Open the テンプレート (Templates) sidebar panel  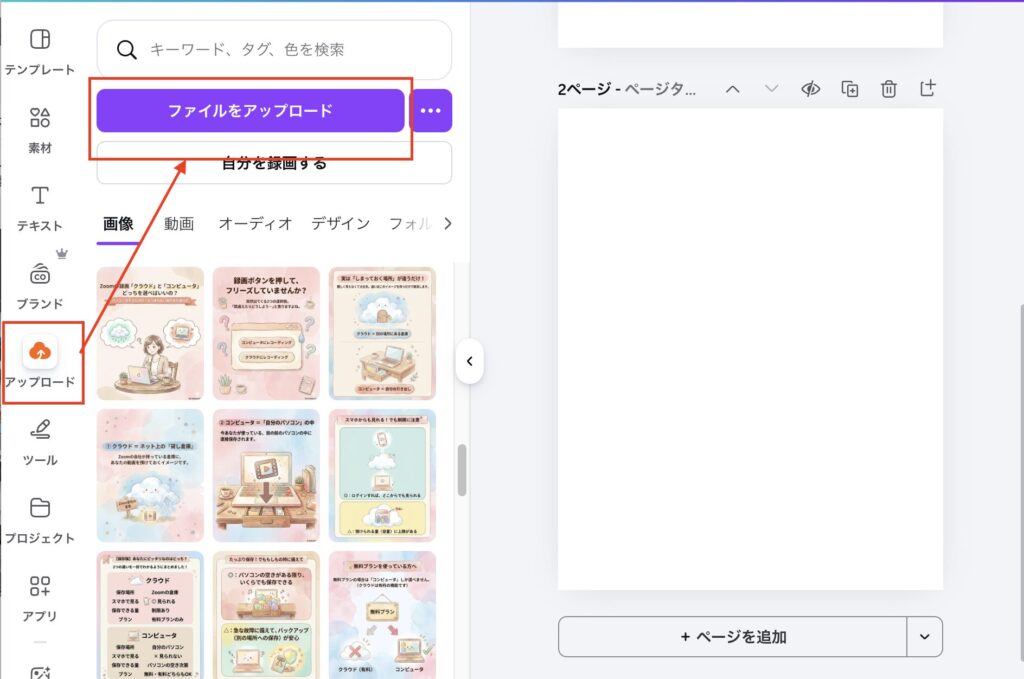[40, 50]
